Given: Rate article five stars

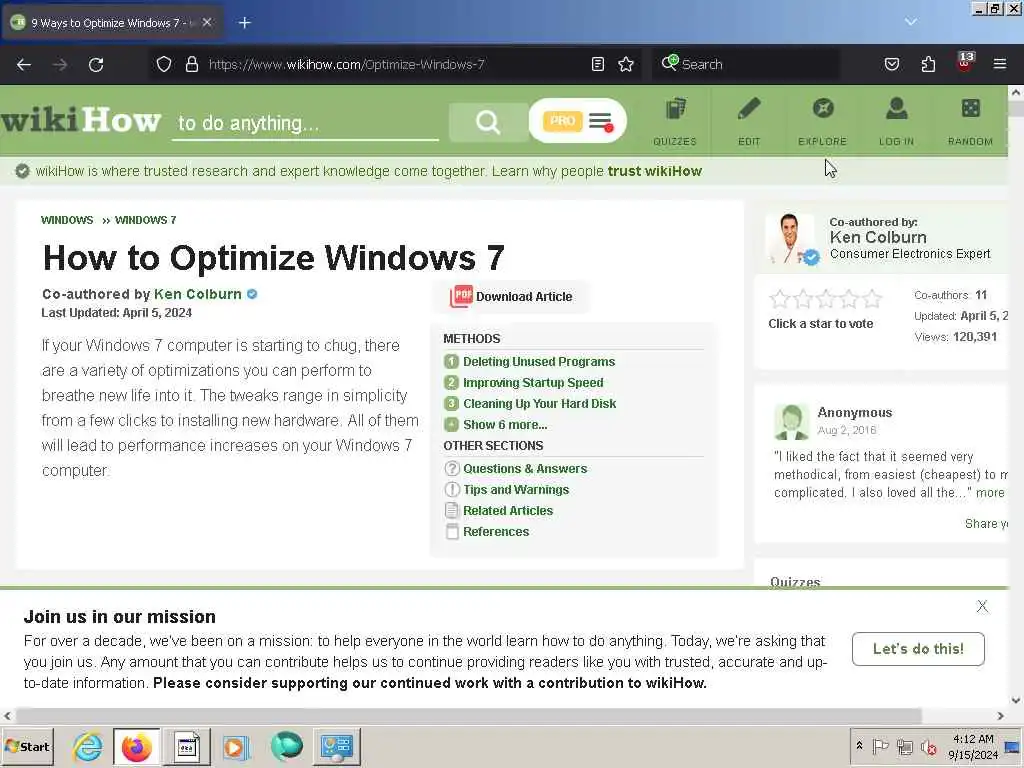Looking at the screenshot, I should coord(871,299).
